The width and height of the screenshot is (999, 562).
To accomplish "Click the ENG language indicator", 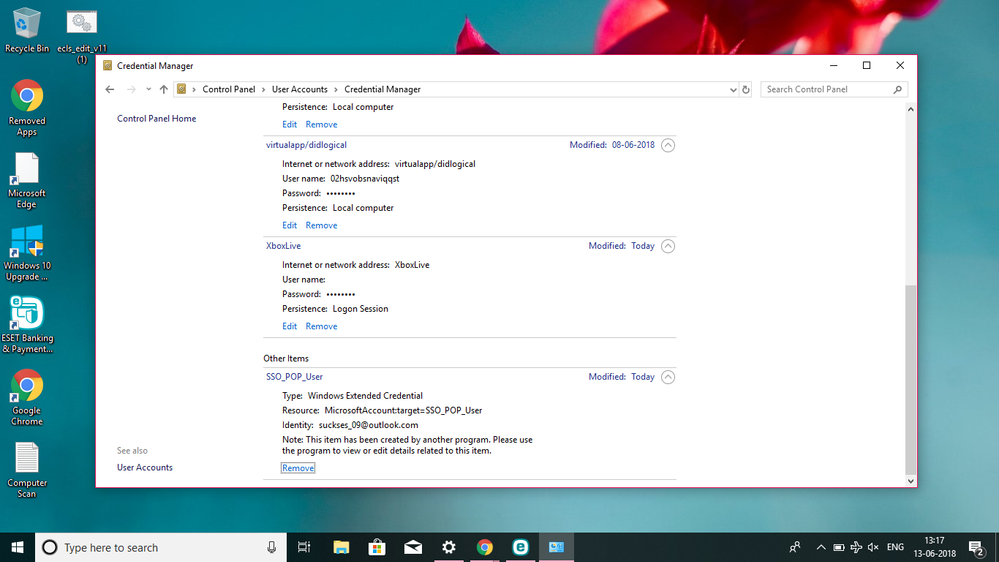I will click(x=895, y=547).
